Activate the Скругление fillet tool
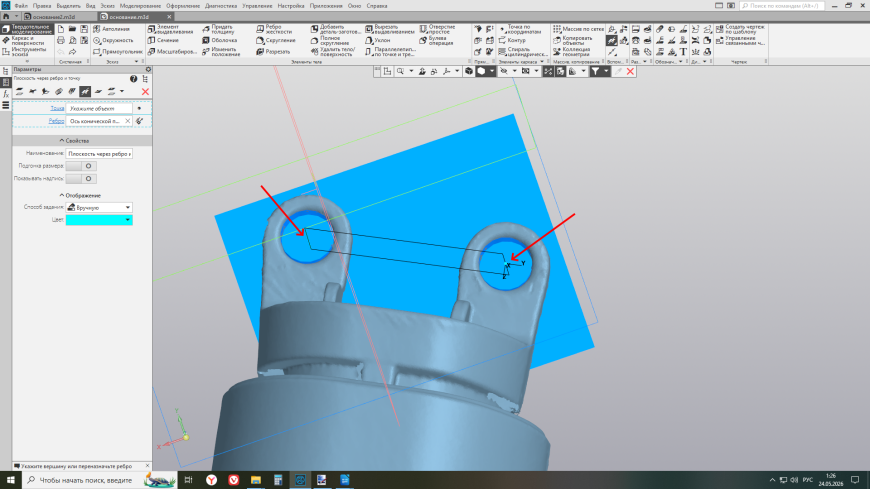Image resolution: width=870 pixels, height=489 pixels. coord(276,41)
